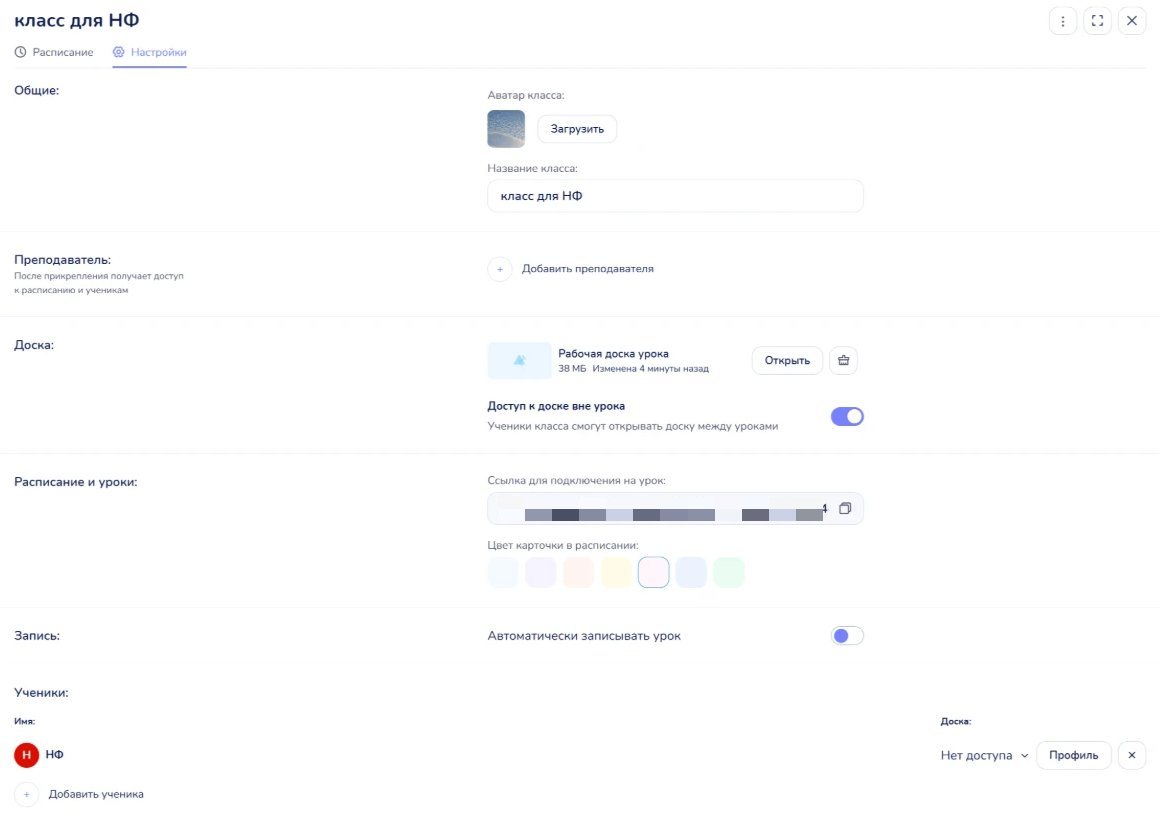
Task: Click the Добавить ученика link
Action: (96, 794)
